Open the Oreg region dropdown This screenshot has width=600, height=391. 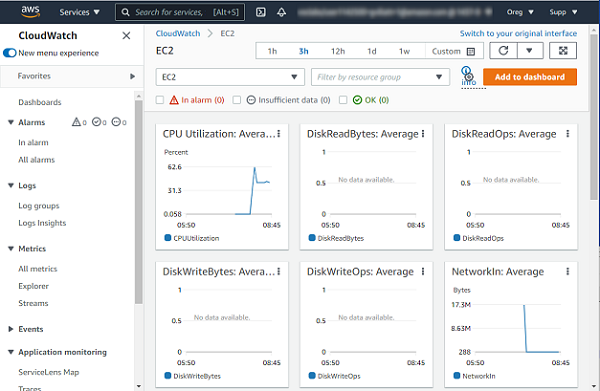click(520, 12)
